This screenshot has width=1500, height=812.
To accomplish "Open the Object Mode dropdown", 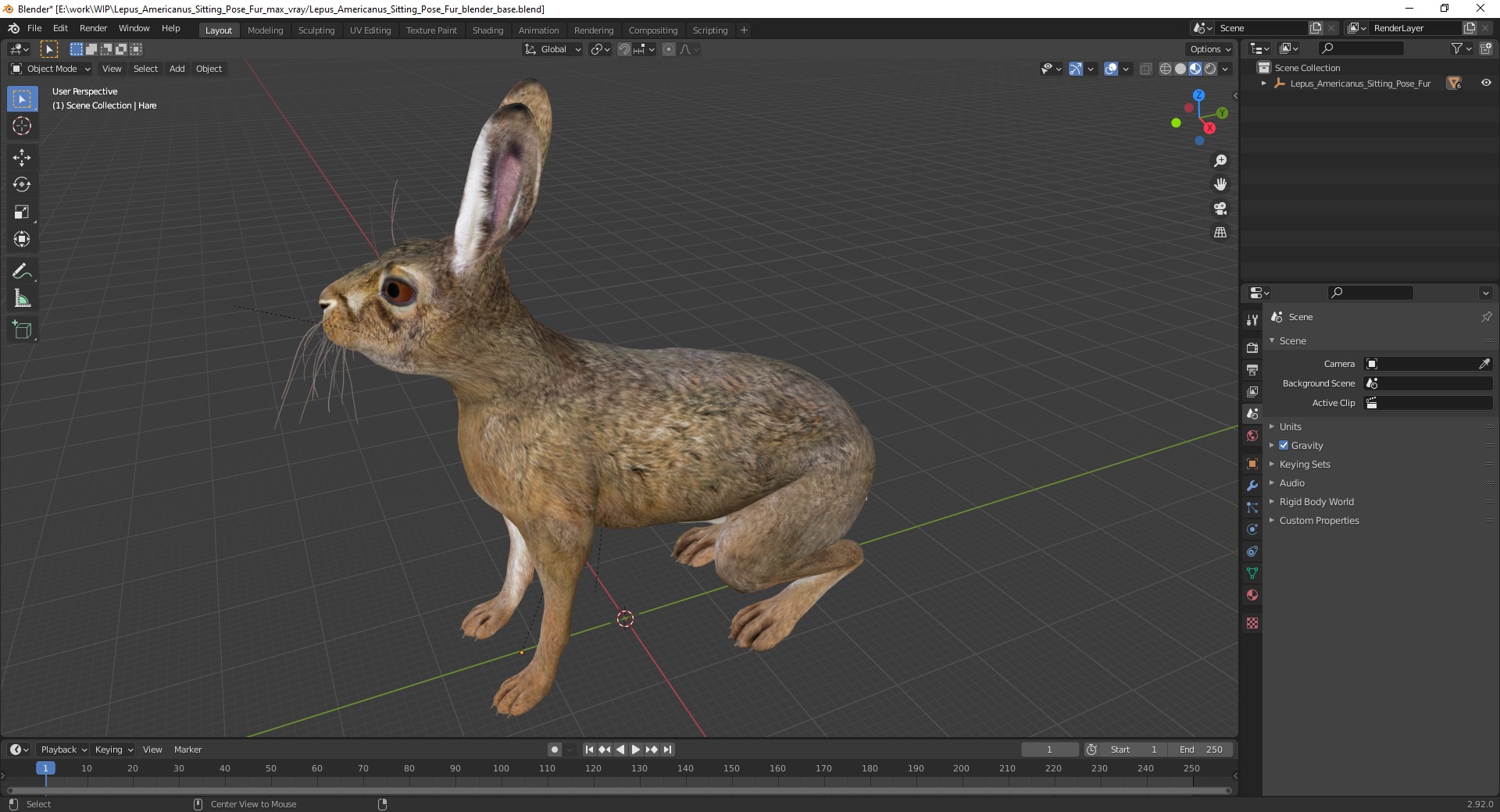I will 52,69.
